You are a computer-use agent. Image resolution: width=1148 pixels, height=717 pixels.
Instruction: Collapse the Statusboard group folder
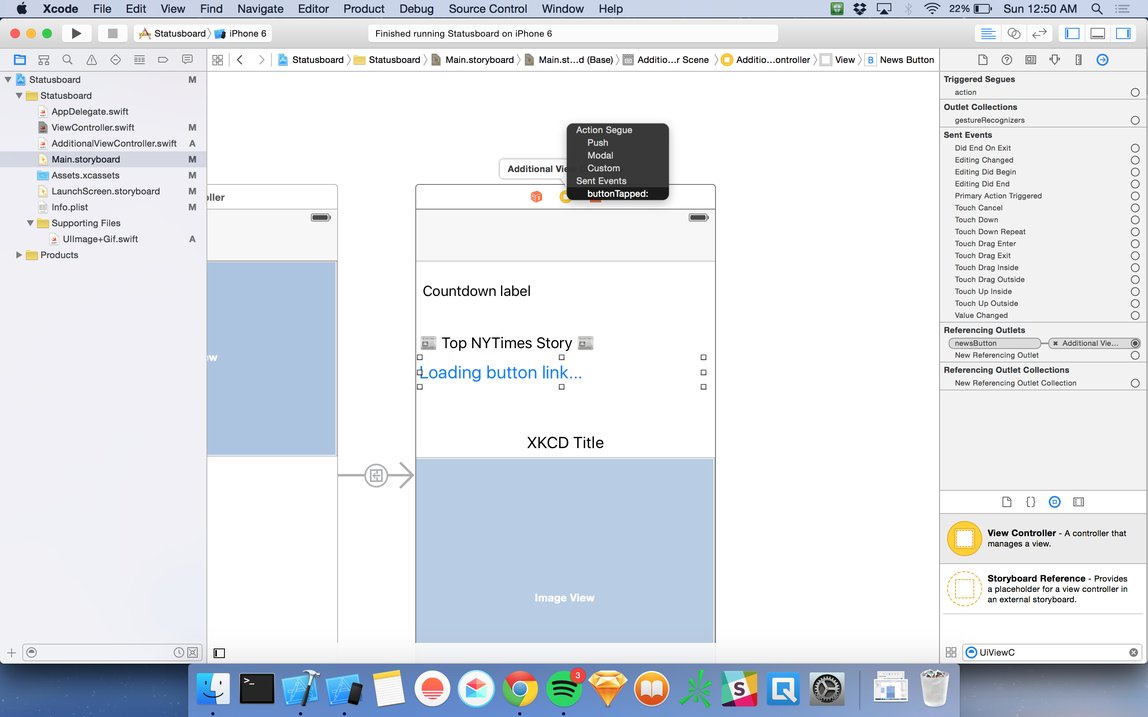[x=19, y=95]
